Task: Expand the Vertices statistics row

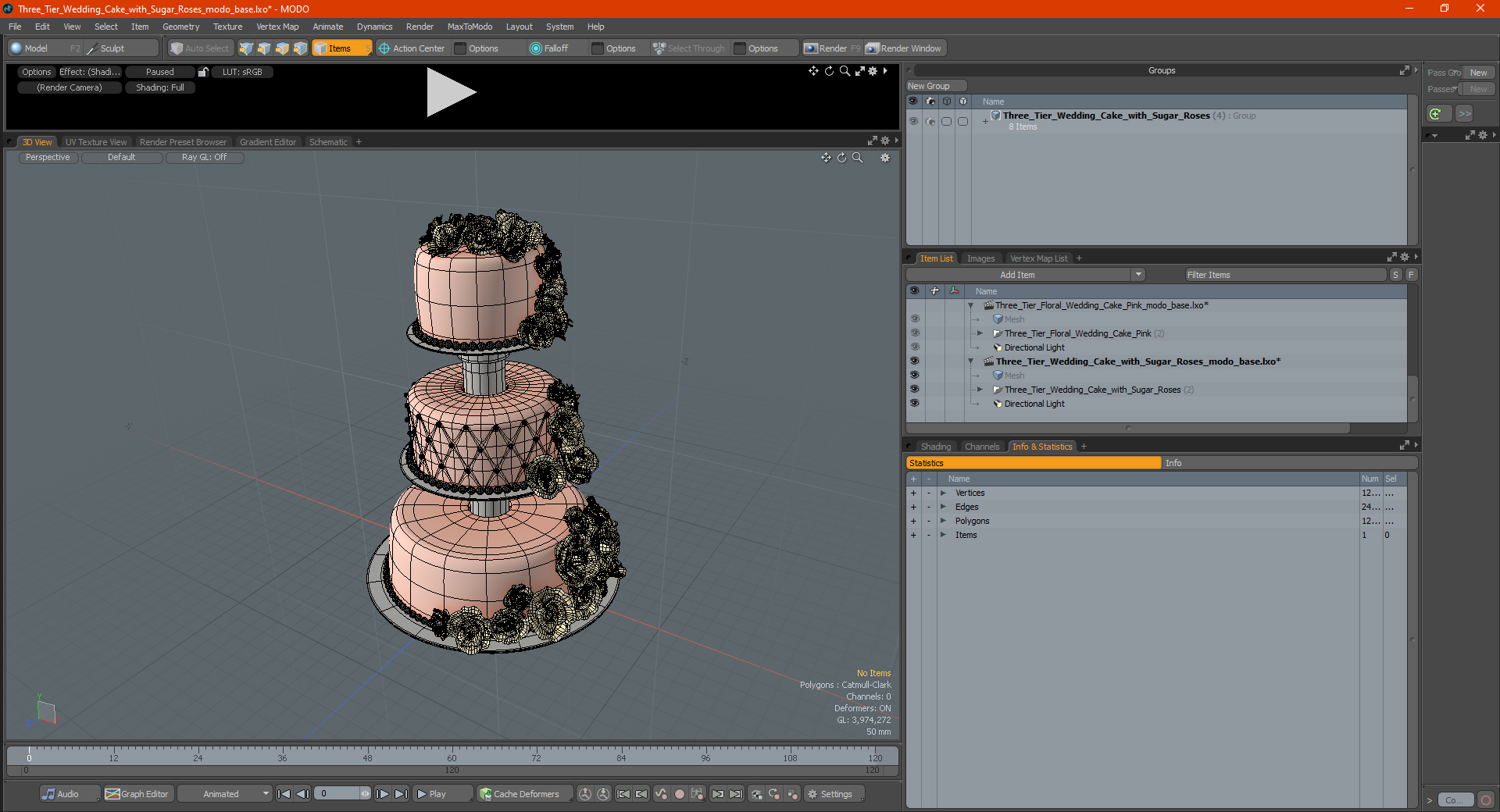Action: (943, 493)
